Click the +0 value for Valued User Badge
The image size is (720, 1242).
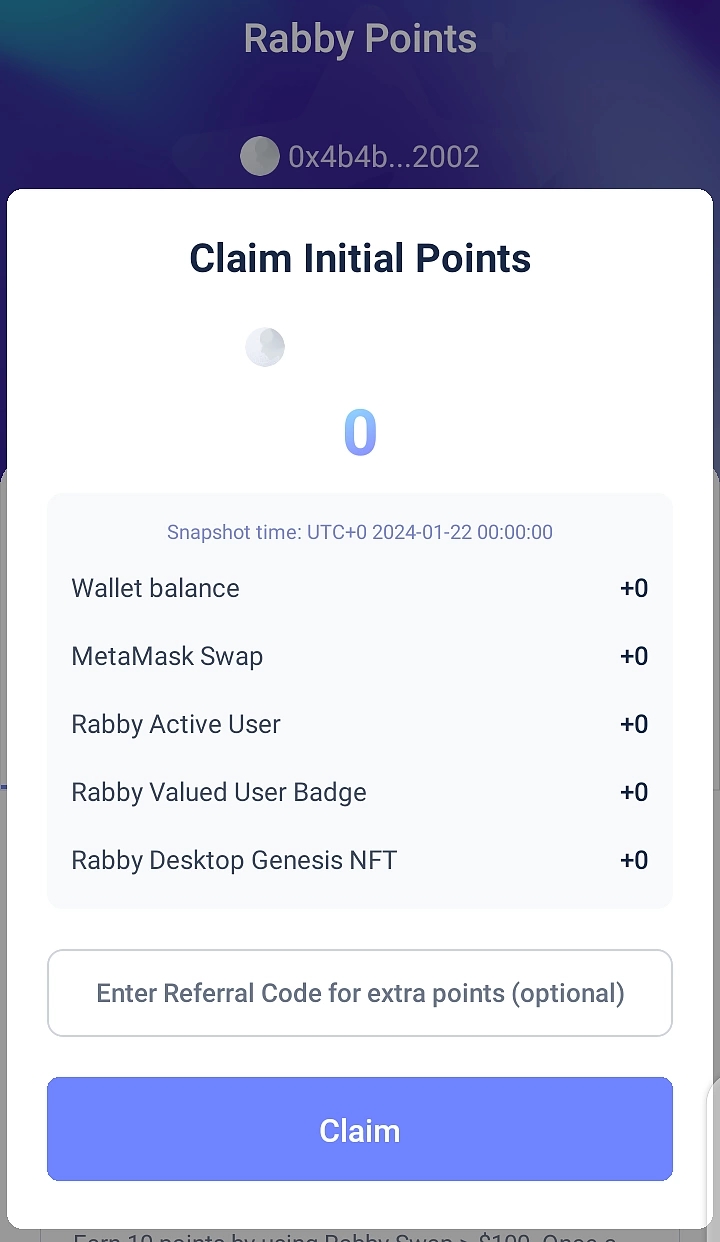[634, 792]
